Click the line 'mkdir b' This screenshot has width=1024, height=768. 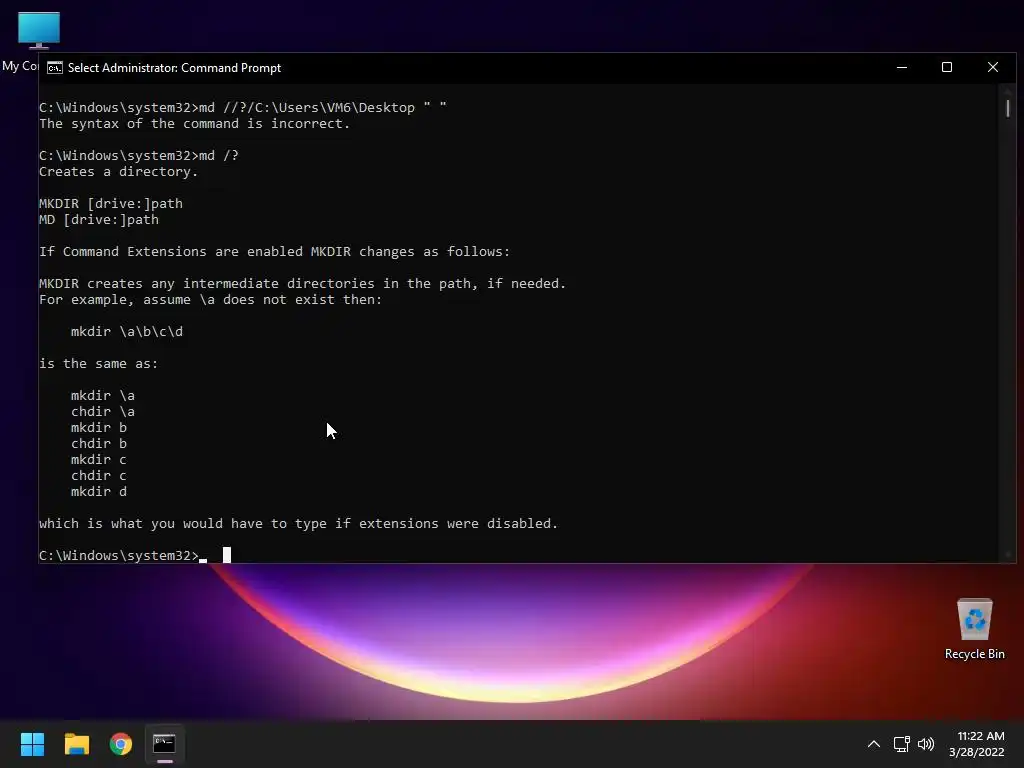(x=99, y=428)
